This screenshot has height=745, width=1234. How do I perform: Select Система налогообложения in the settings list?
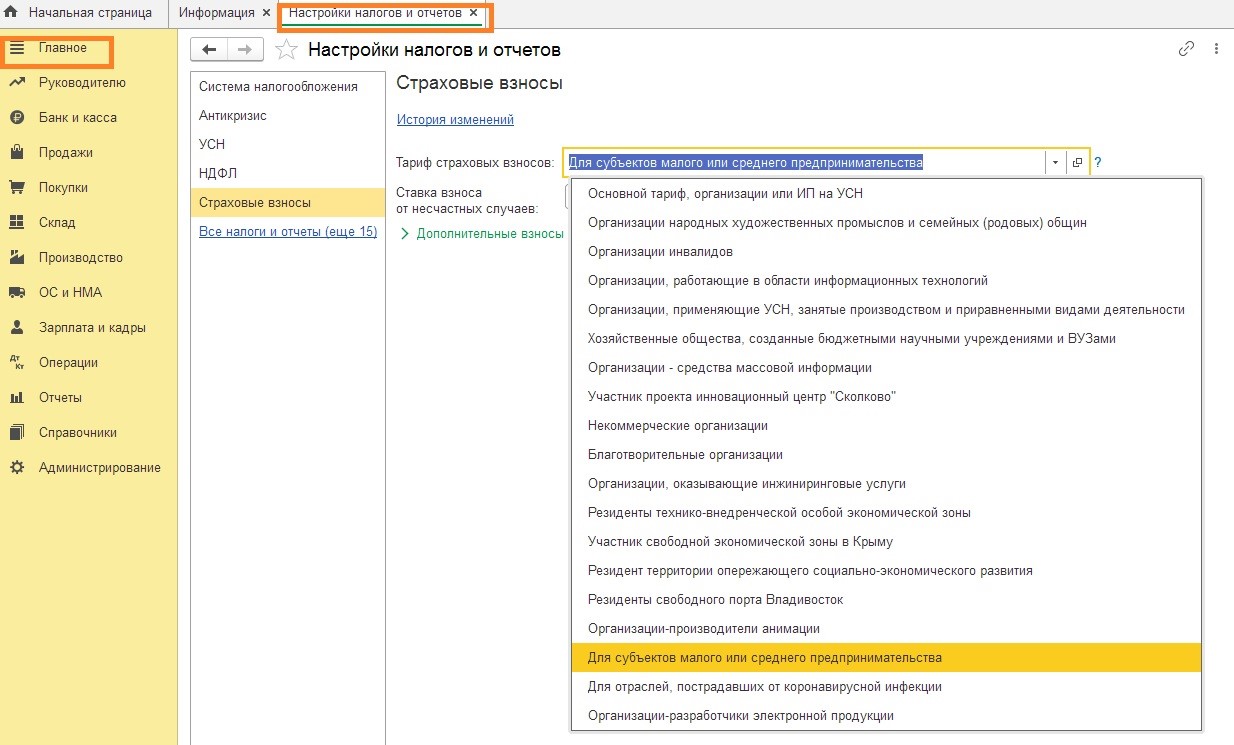[288, 86]
